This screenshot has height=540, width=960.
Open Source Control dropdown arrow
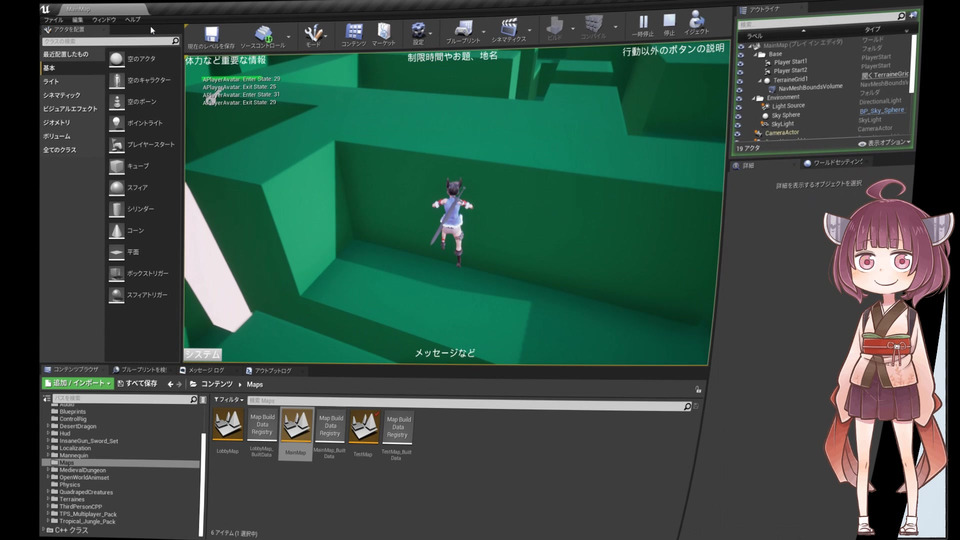(x=288, y=37)
